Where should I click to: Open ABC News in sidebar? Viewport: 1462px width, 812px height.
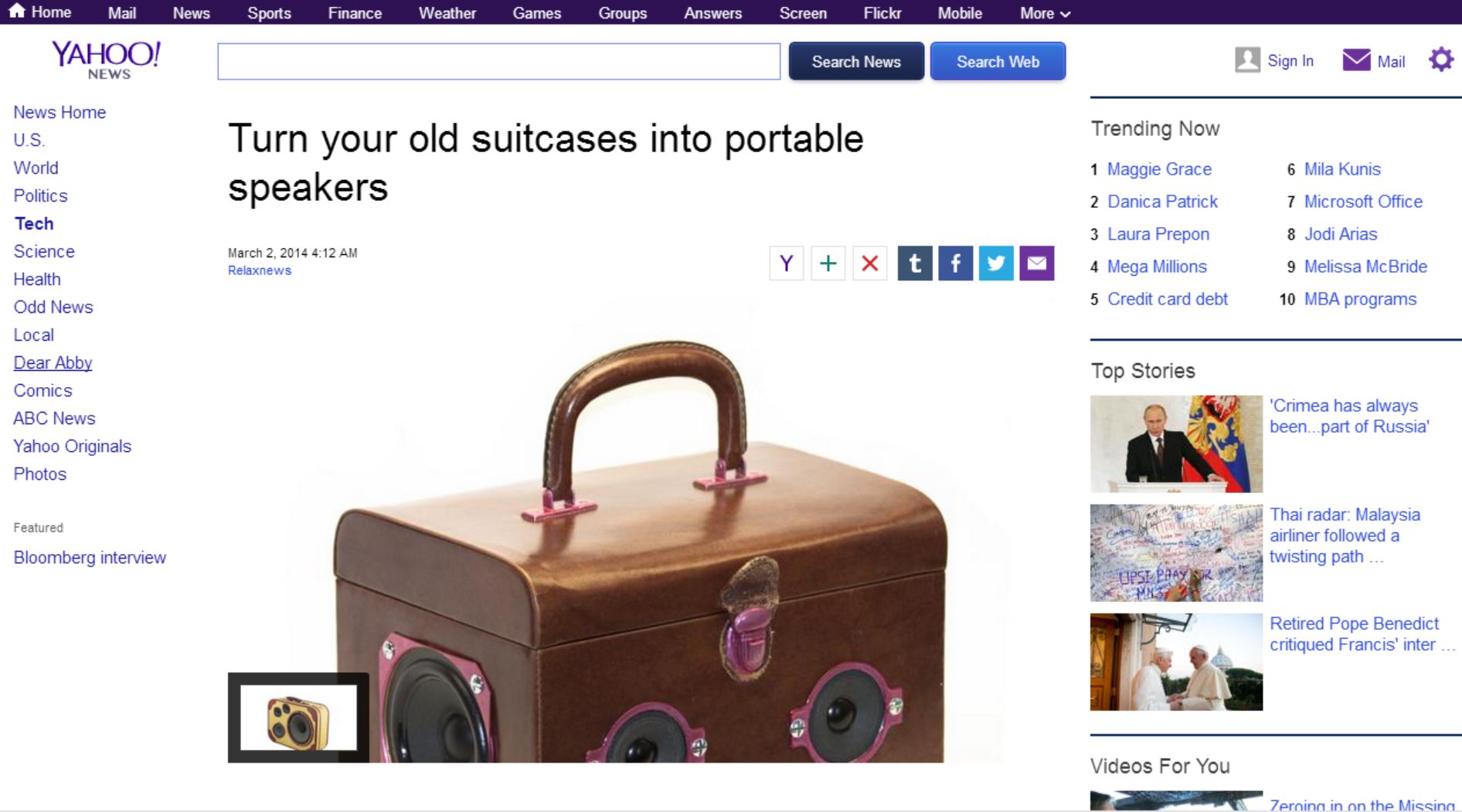[54, 418]
